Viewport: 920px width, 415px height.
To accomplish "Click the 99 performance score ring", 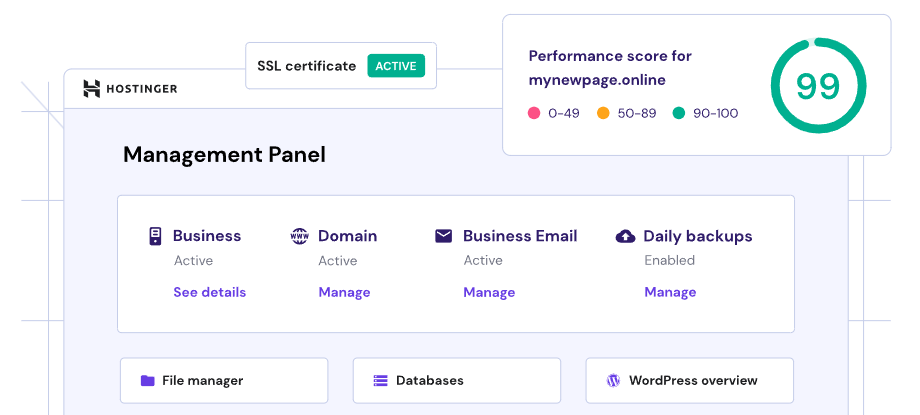I will (x=818, y=86).
